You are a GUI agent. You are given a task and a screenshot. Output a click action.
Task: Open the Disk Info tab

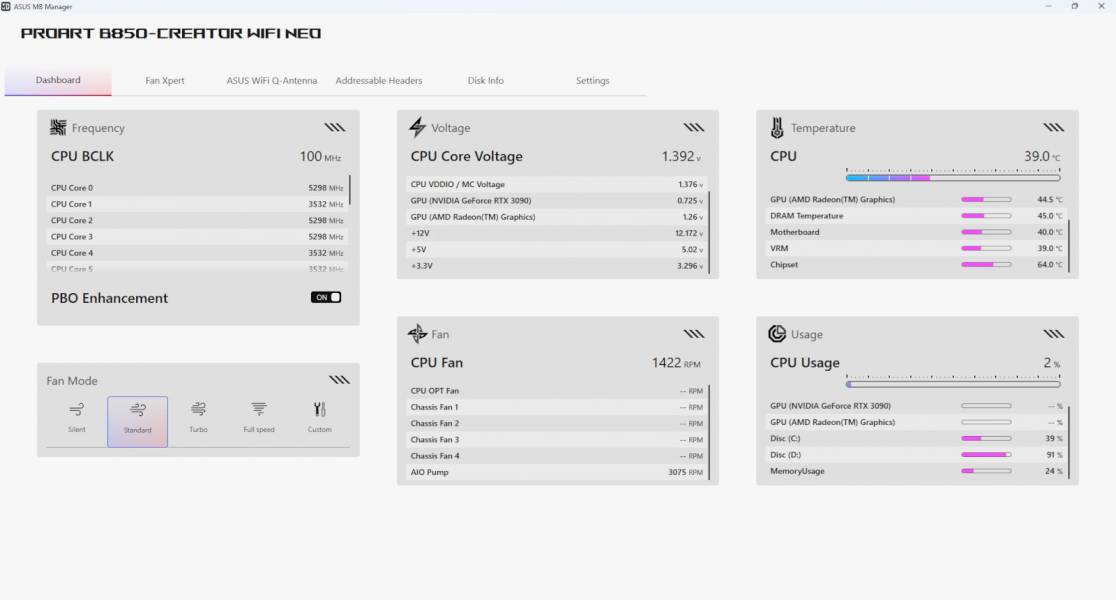click(485, 80)
